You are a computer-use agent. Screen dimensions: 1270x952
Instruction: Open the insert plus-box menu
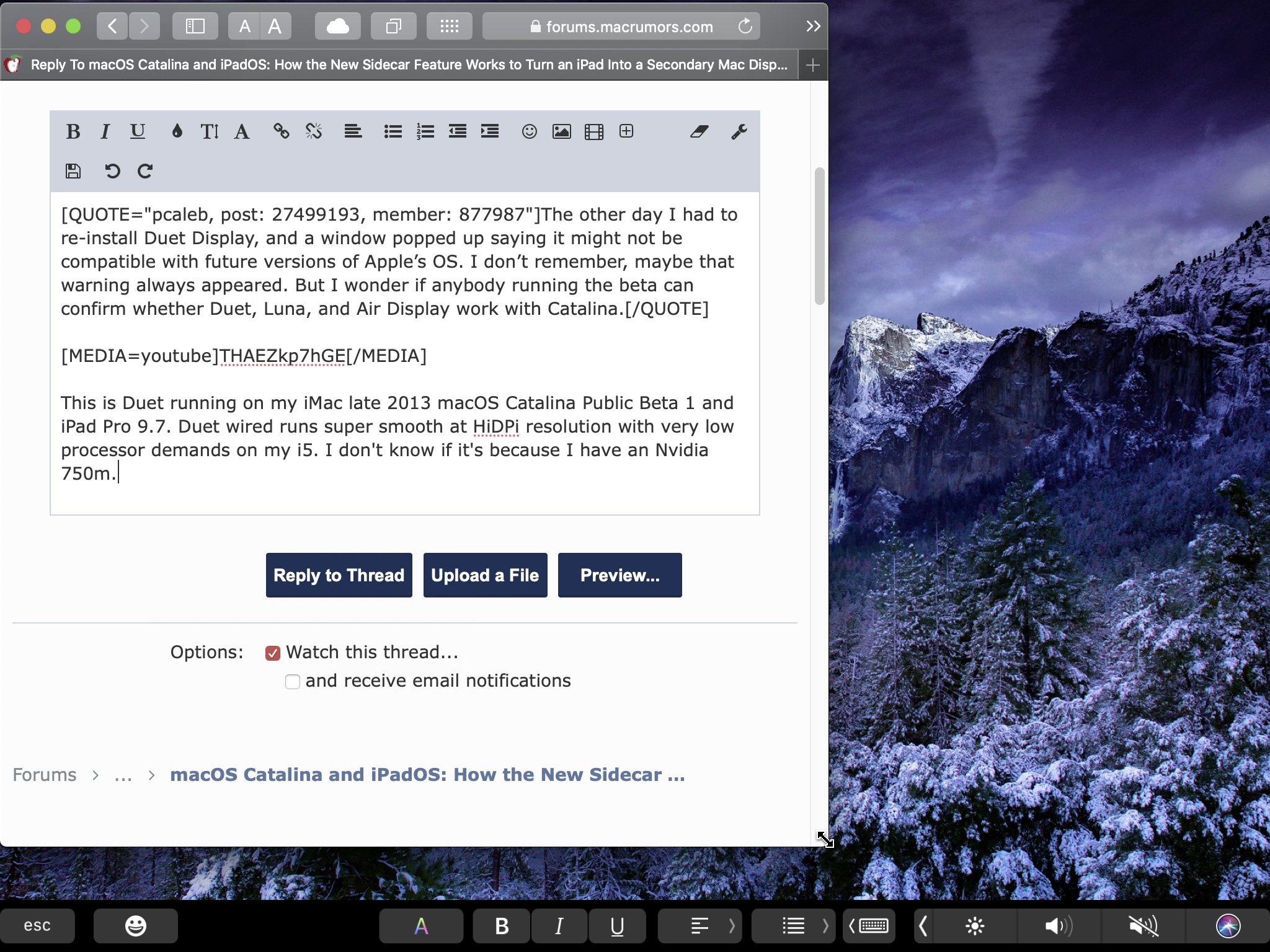point(626,131)
